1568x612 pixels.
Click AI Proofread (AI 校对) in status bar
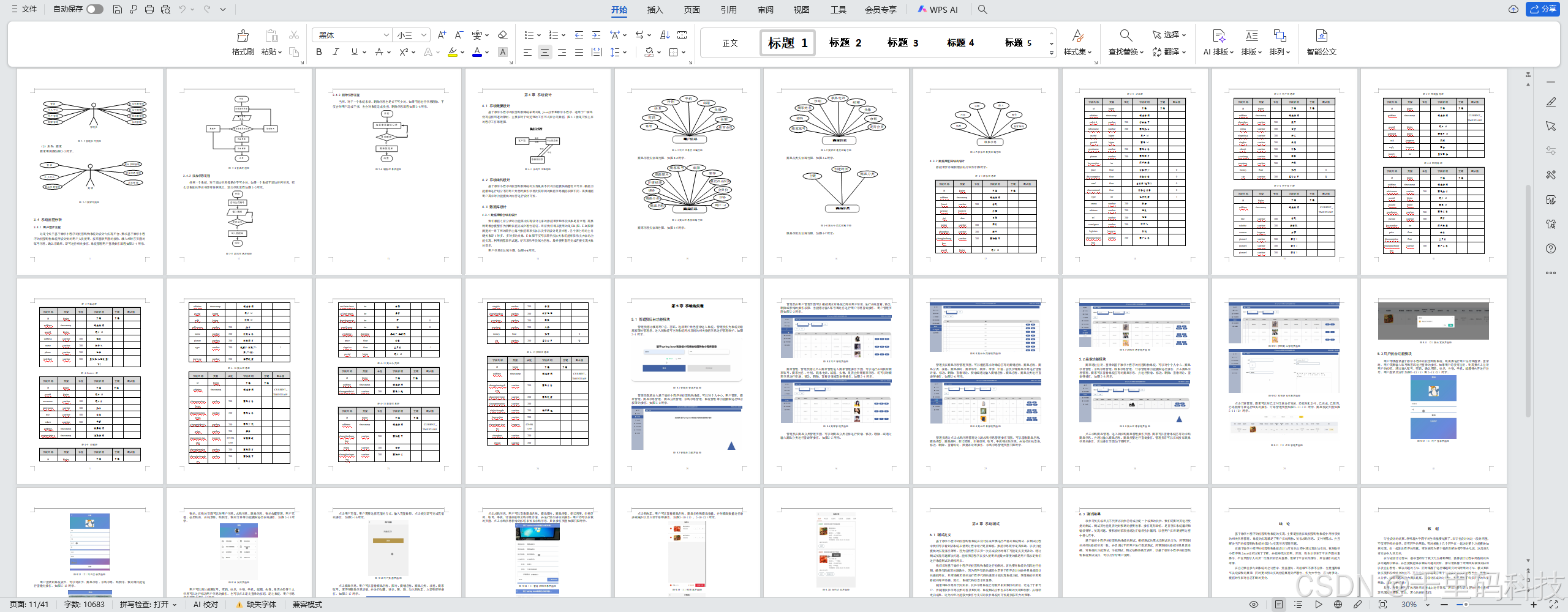coord(205,605)
